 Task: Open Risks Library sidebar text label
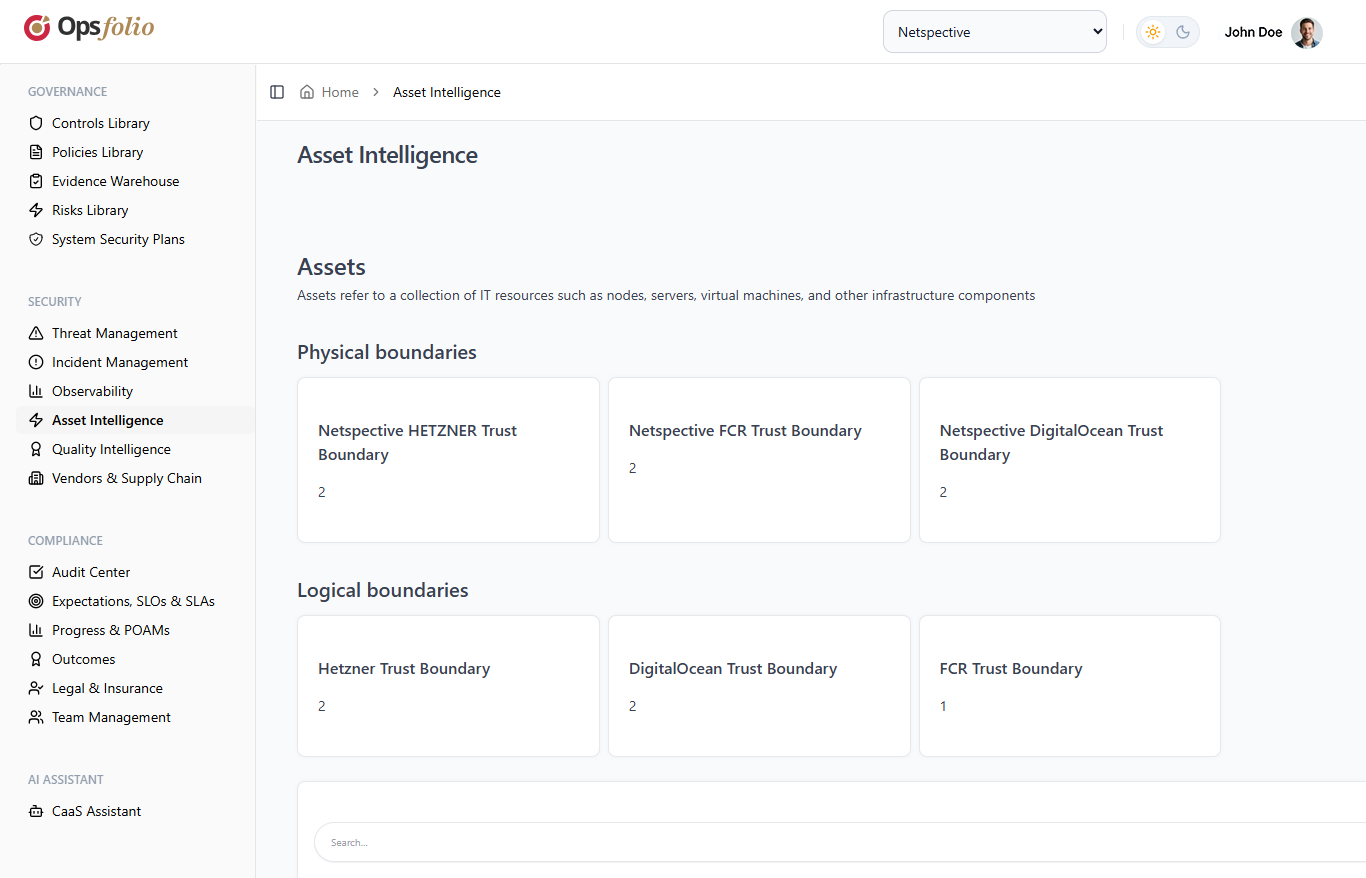coord(90,210)
